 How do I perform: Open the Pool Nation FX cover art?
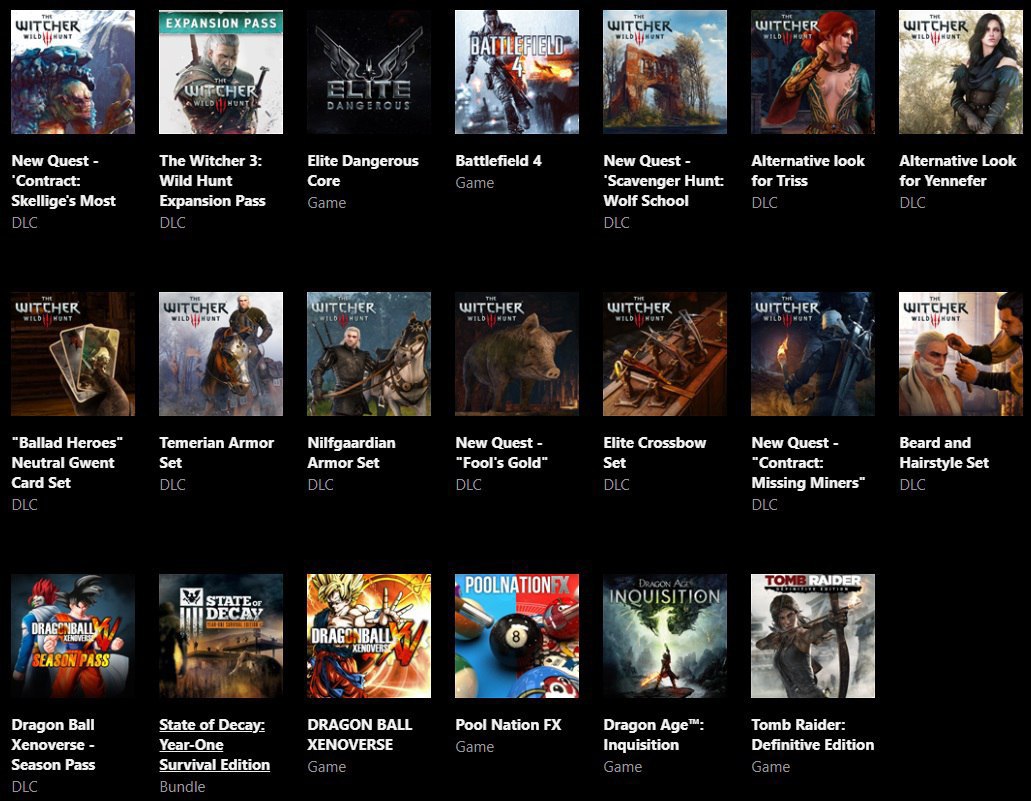point(517,636)
